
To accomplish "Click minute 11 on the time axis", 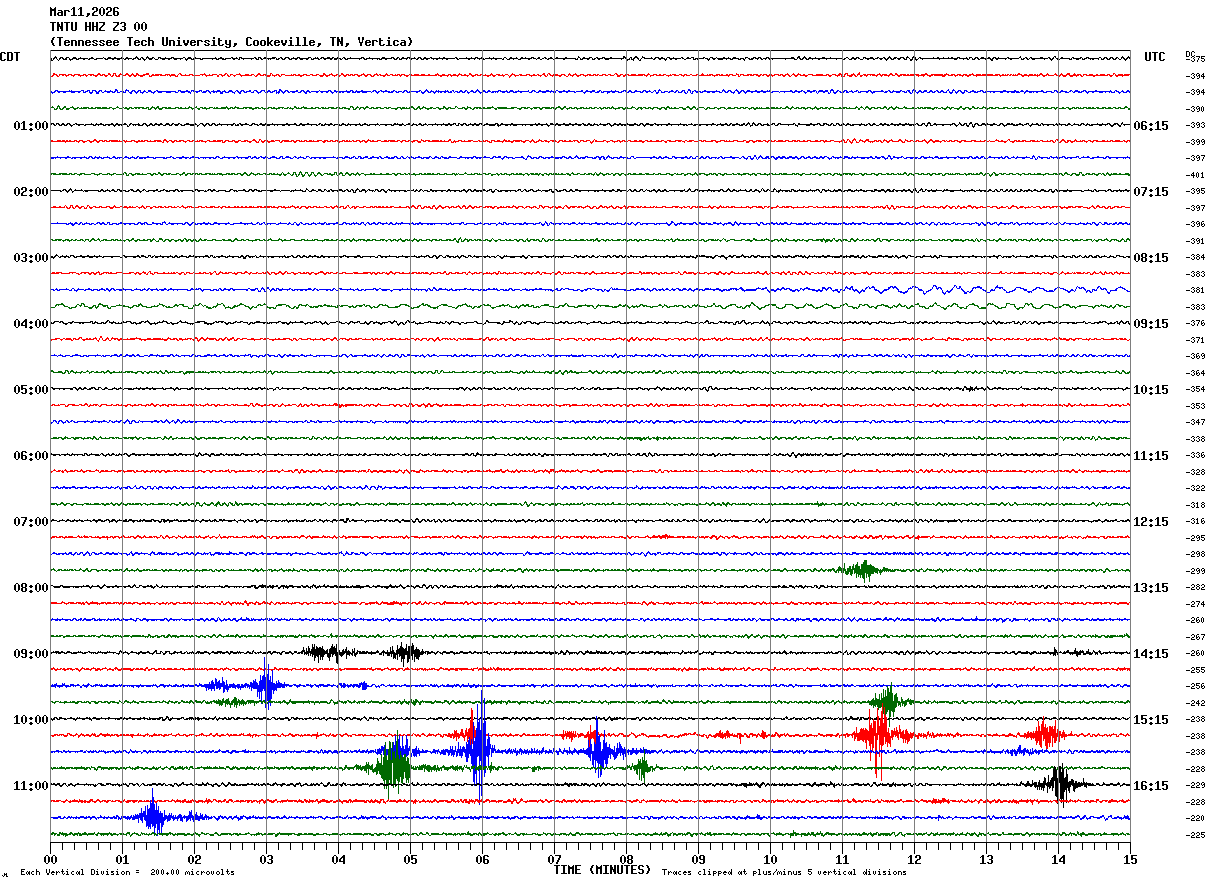I will coord(842,859).
